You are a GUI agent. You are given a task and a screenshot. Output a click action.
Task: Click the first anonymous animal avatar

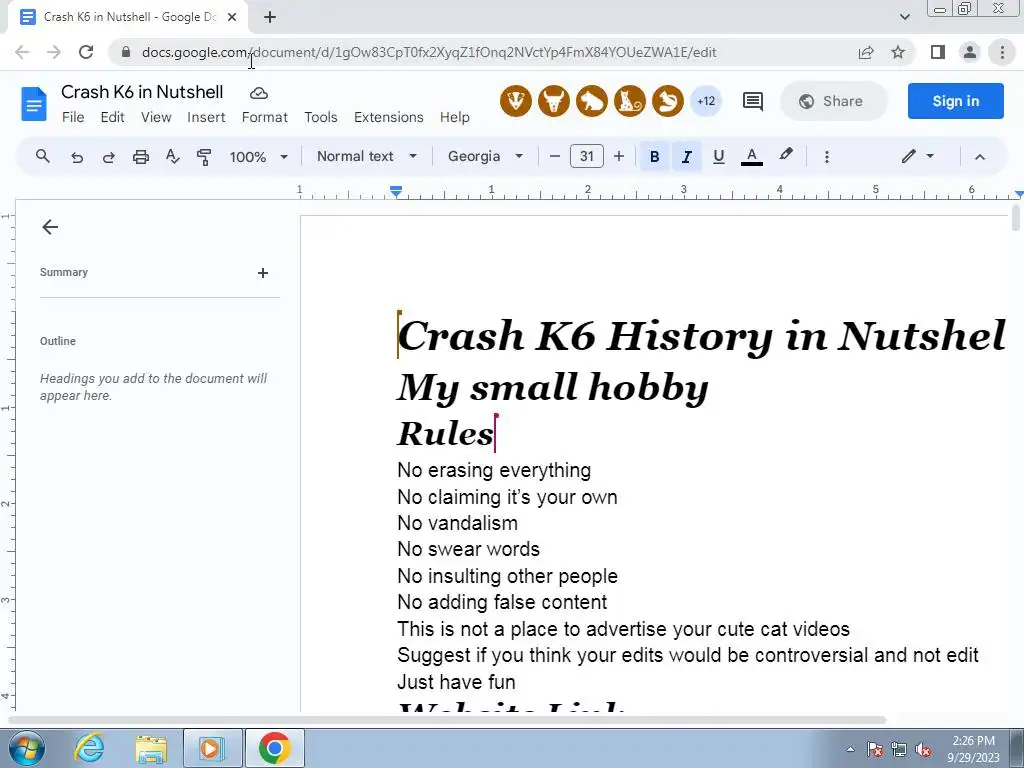tap(515, 101)
